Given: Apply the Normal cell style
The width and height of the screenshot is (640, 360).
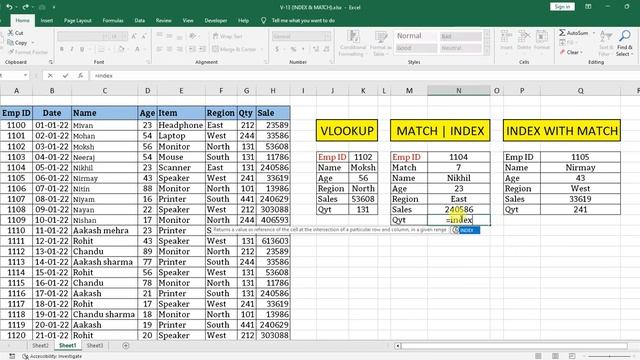Looking at the screenshot, I should click(x=416, y=36).
